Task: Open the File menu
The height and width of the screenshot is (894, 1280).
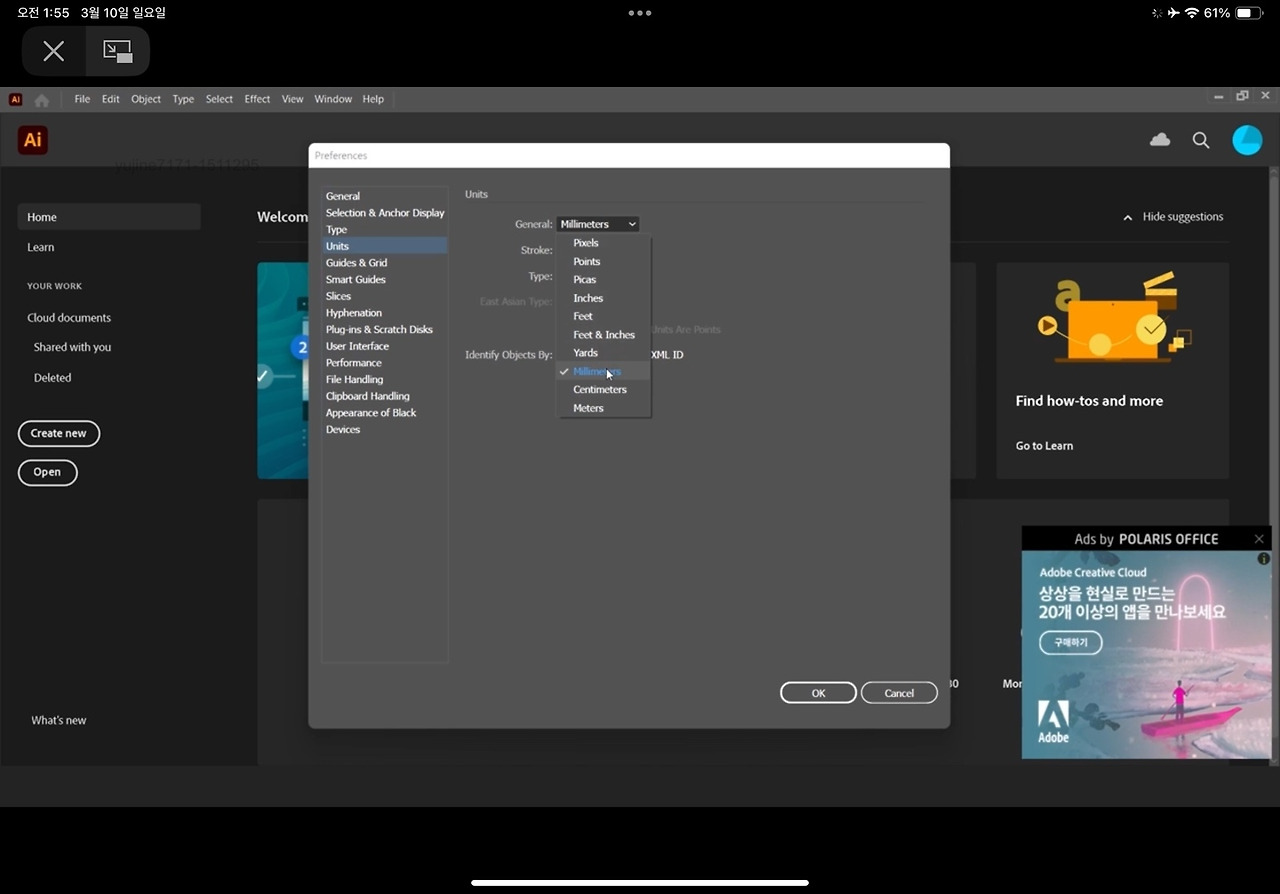Action: [x=82, y=99]
